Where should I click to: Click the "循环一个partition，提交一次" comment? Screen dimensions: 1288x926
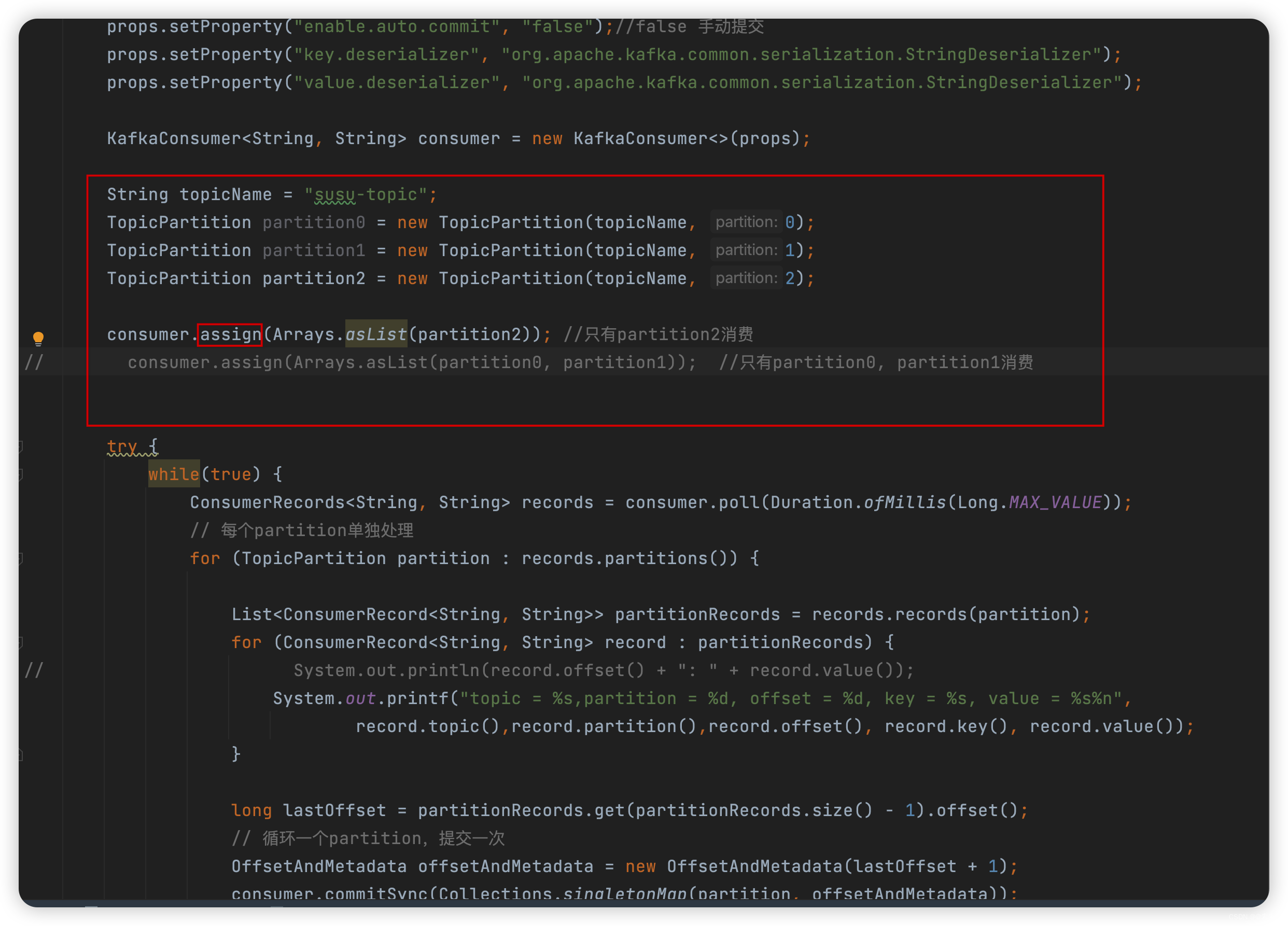coord(368,838)
